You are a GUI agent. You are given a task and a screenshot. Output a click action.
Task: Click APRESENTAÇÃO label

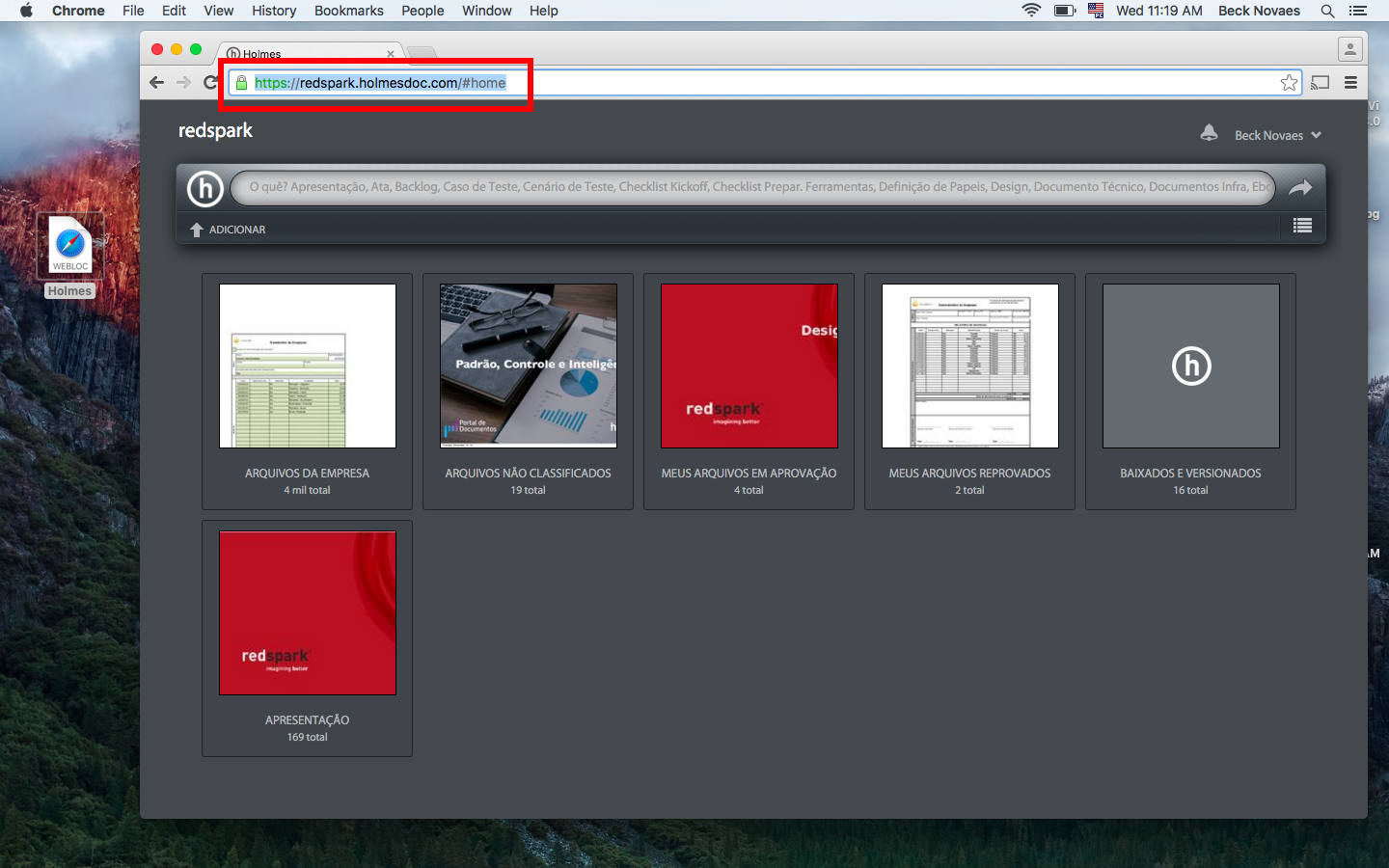[307, 720]
